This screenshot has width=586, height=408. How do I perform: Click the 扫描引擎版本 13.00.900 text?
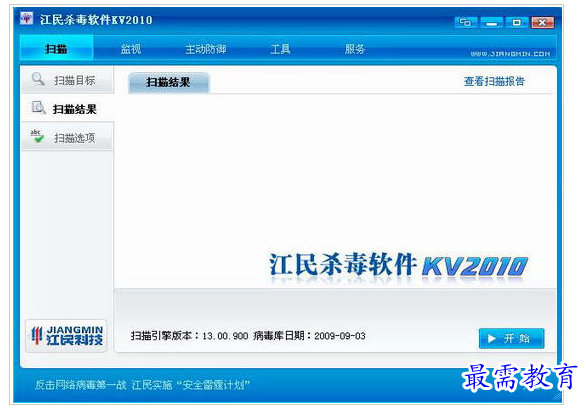pyautogui.click(x=189, y=336)
